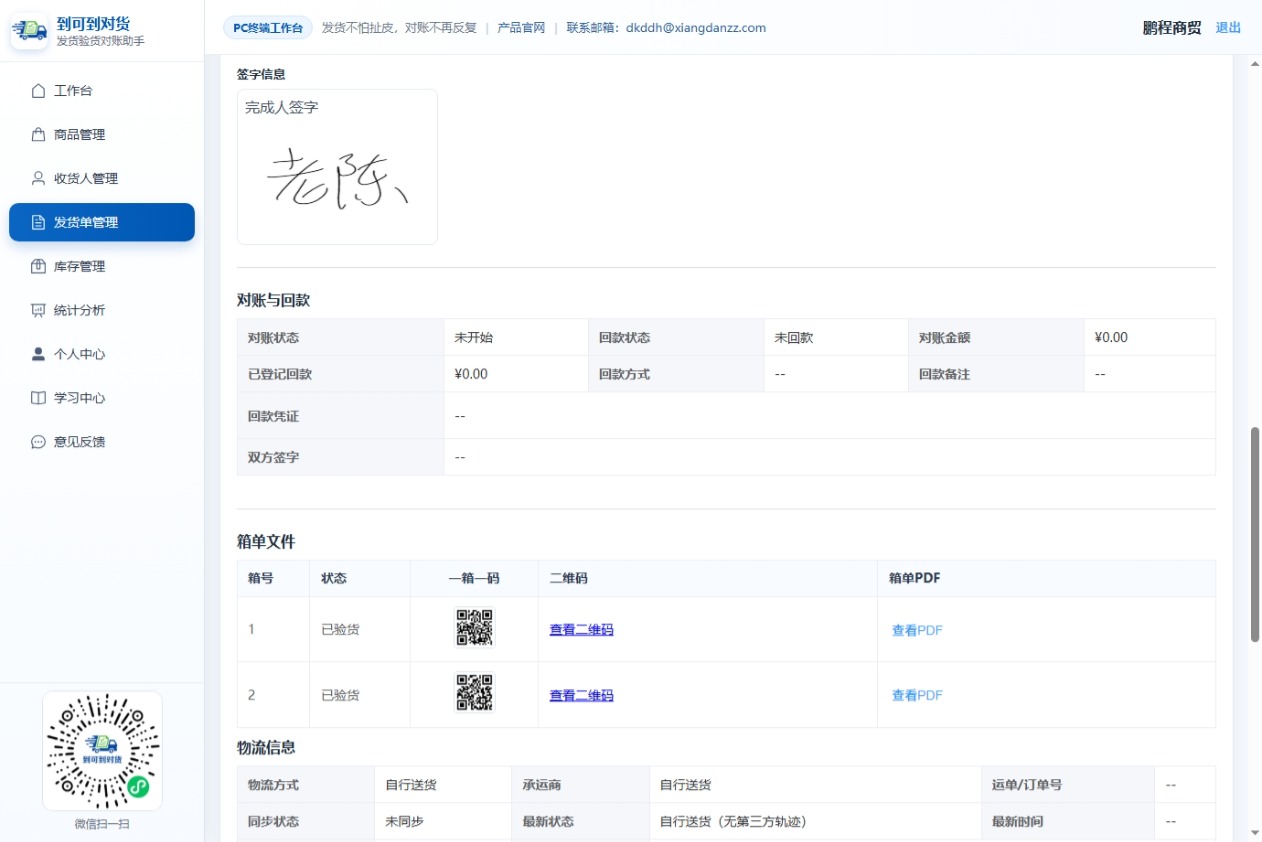1262x842 pixels.
Task: Click the 对账金额 value ¥0.00
Action: pos(1111,338)
